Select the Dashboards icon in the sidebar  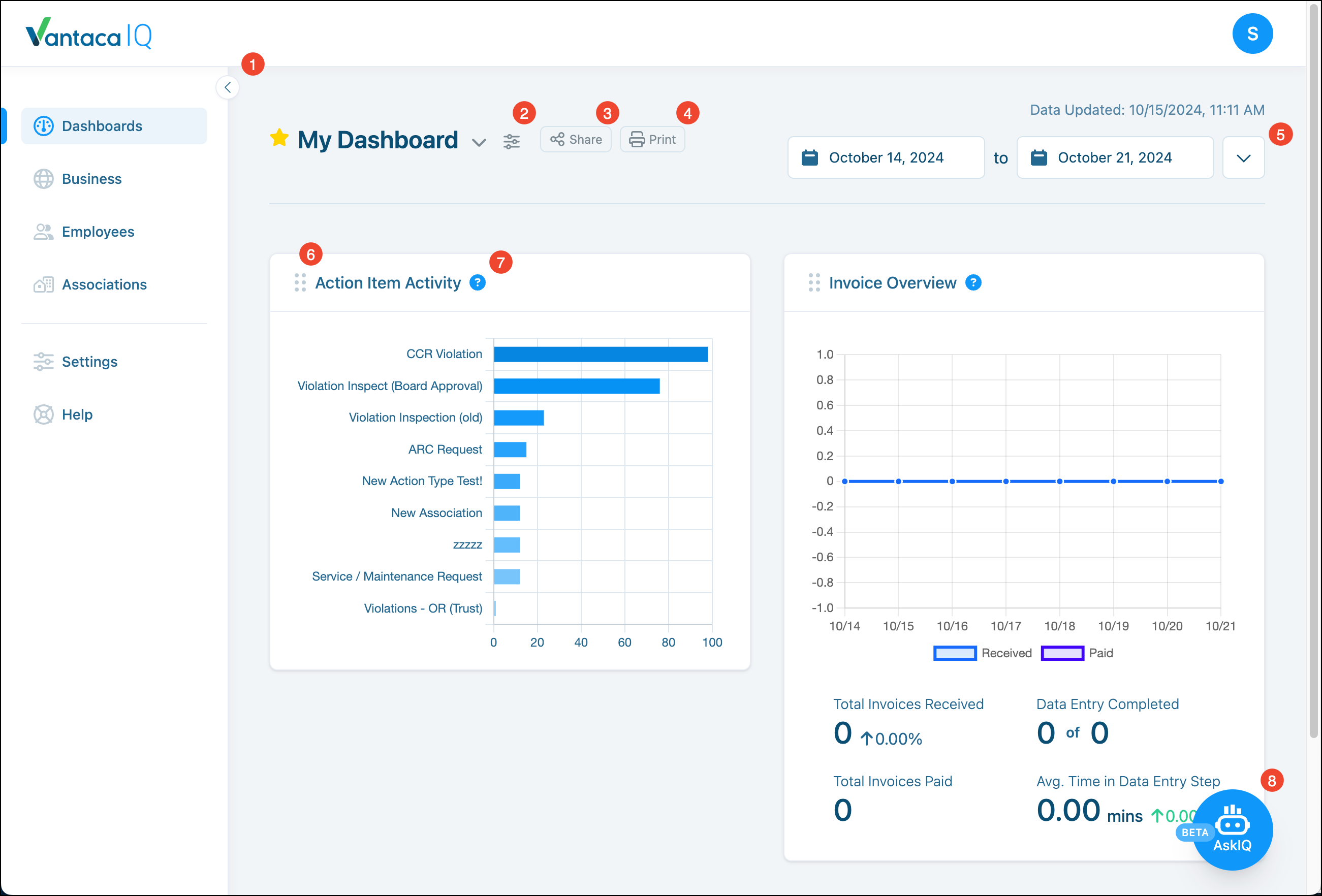44,125
